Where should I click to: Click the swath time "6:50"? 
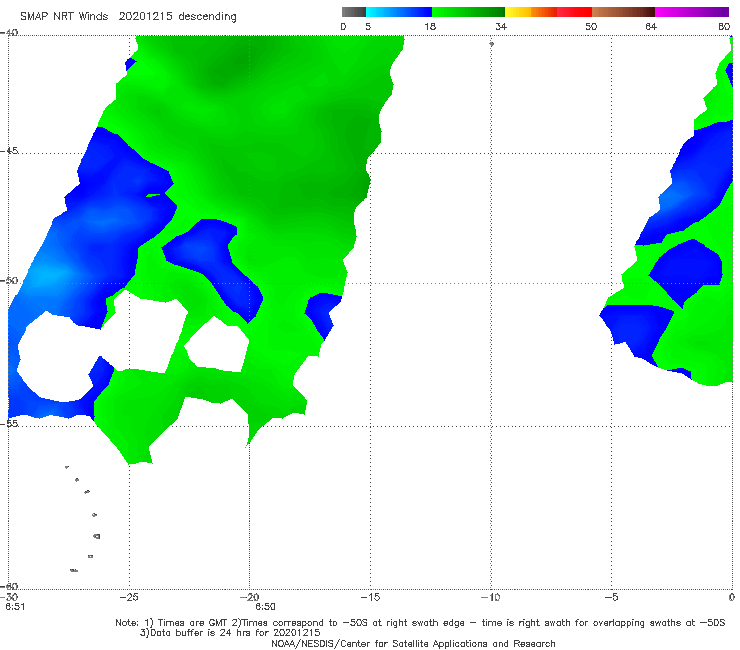tap(265, 607)
